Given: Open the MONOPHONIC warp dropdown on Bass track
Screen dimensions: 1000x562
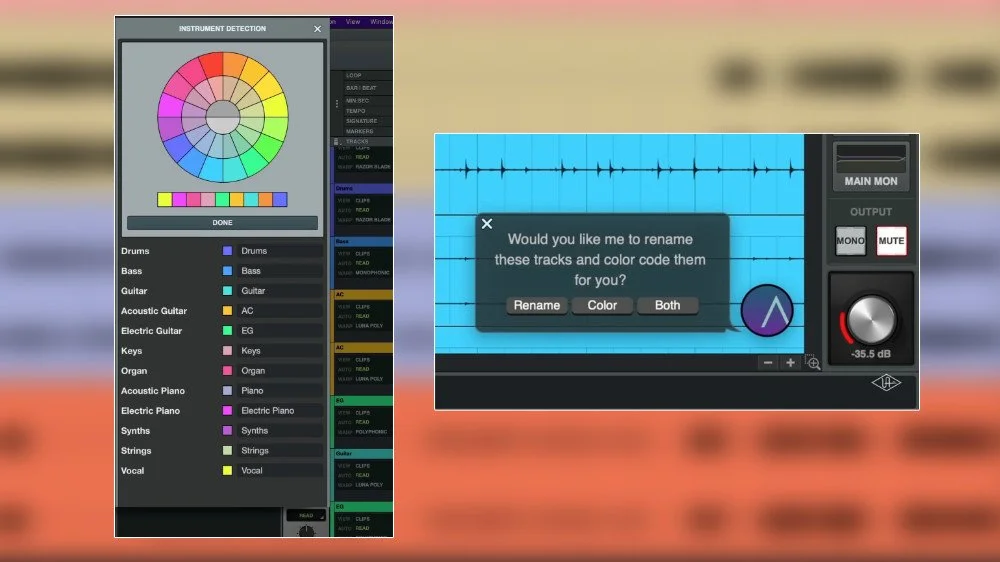Looking at the screenshot, I should (x=372, y=272).
